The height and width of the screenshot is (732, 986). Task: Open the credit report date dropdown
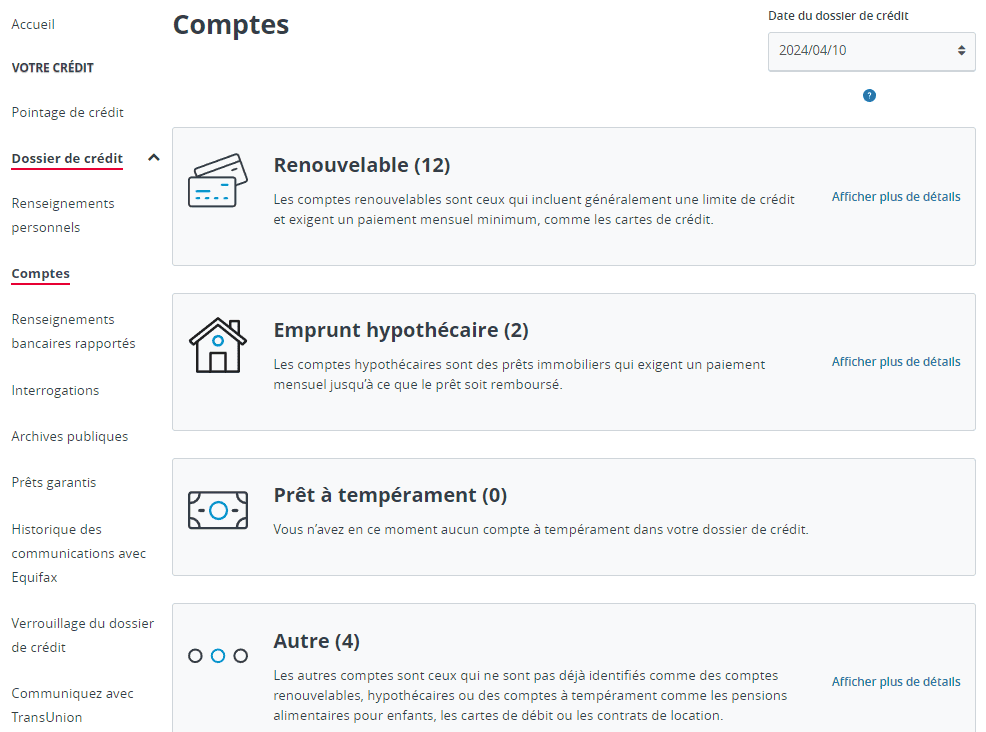pyautogui.click(x=871, y=50)
